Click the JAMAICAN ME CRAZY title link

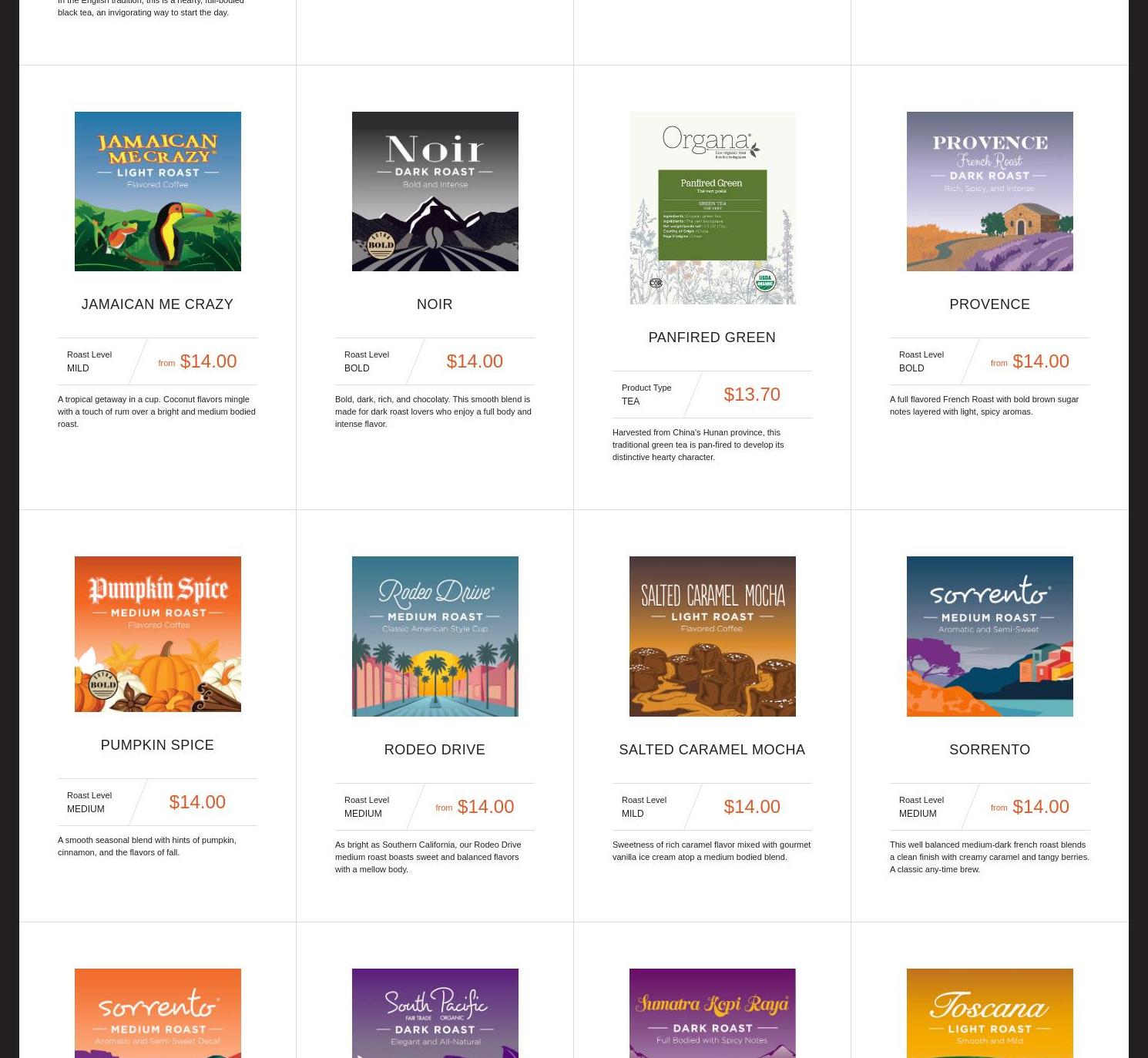click(x=157, y=304)
